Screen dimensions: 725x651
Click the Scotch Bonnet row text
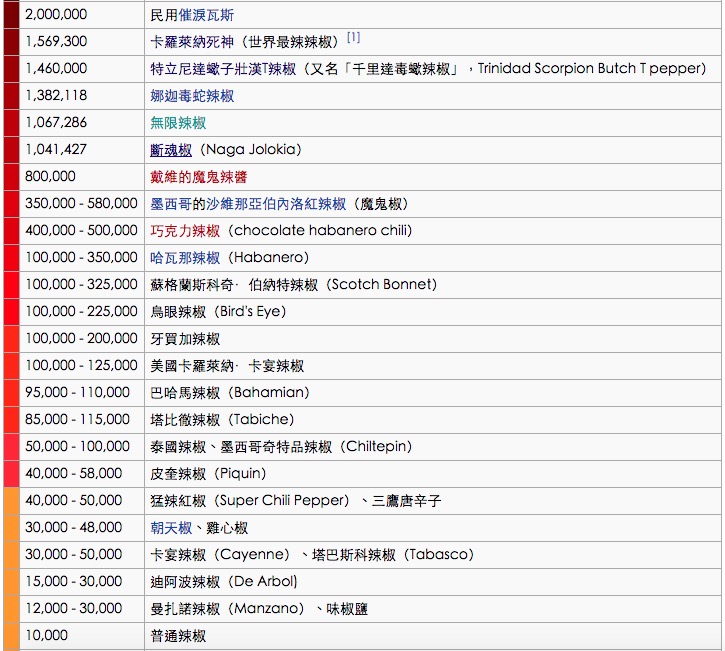click(293, 285)
